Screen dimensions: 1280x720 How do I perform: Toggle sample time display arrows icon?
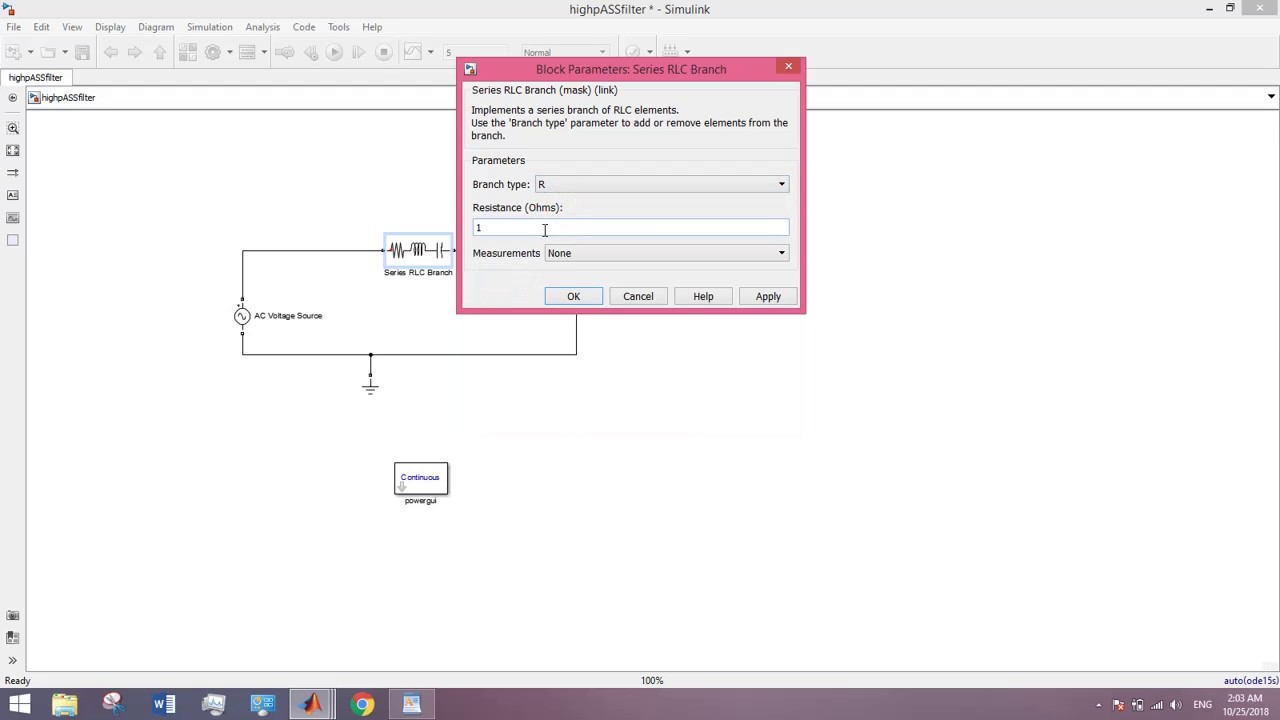point(13,173)
